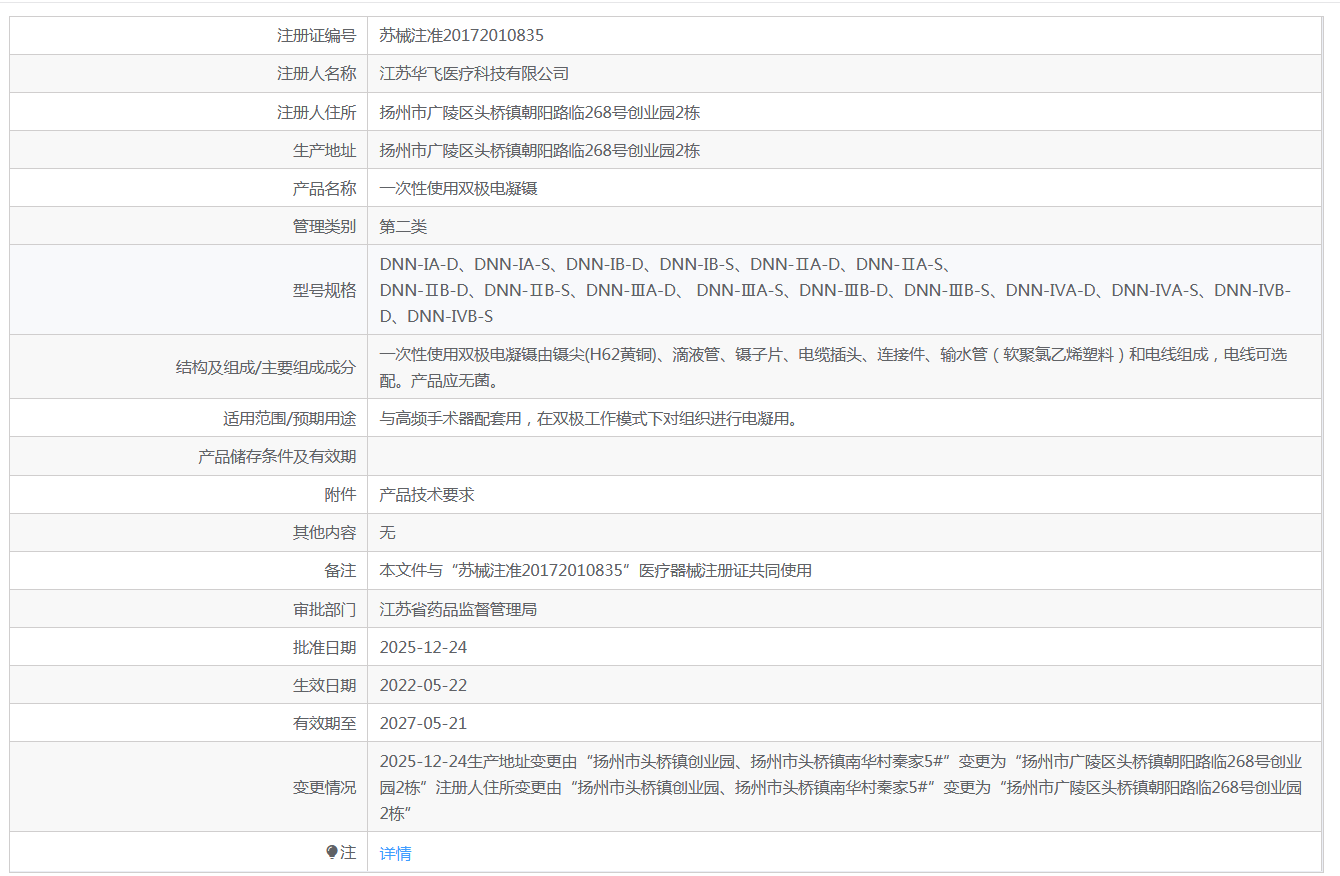
Task: Click the address in the 注册人住所 row
Action: pos(540,112)
